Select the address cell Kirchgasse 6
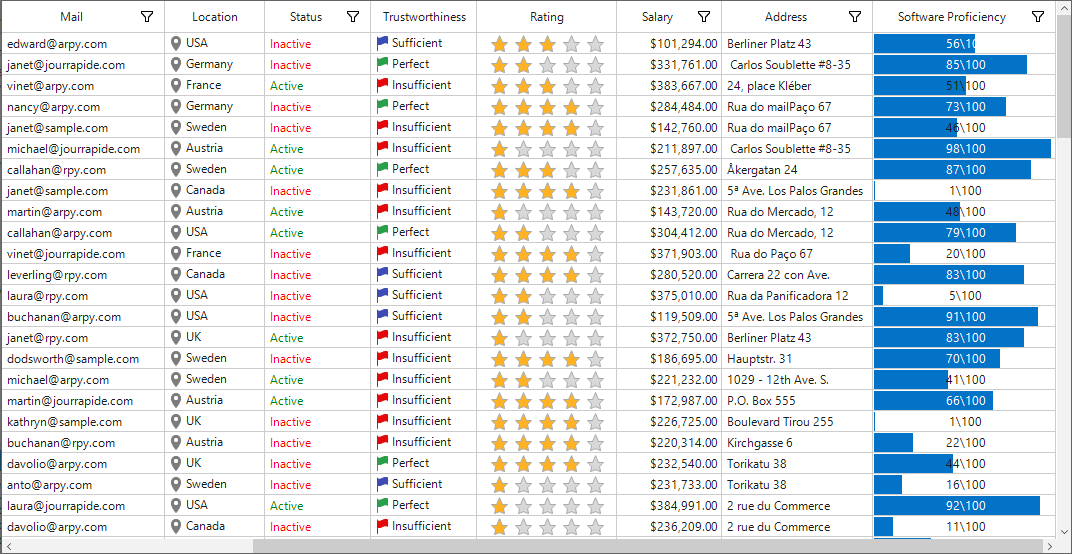This screenshot has width=1072, height=554. pyautogui.click(x=797, y=443)
